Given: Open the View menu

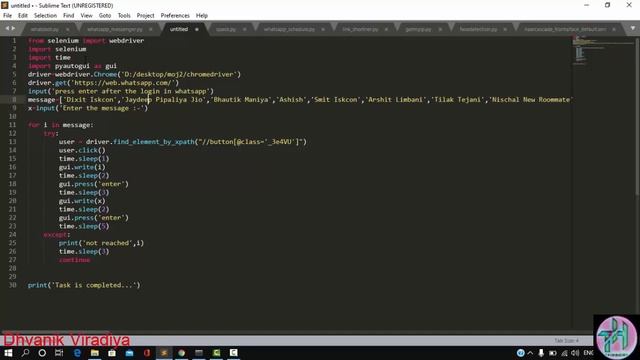Looking at the screenshot, I should click(86, 16).
